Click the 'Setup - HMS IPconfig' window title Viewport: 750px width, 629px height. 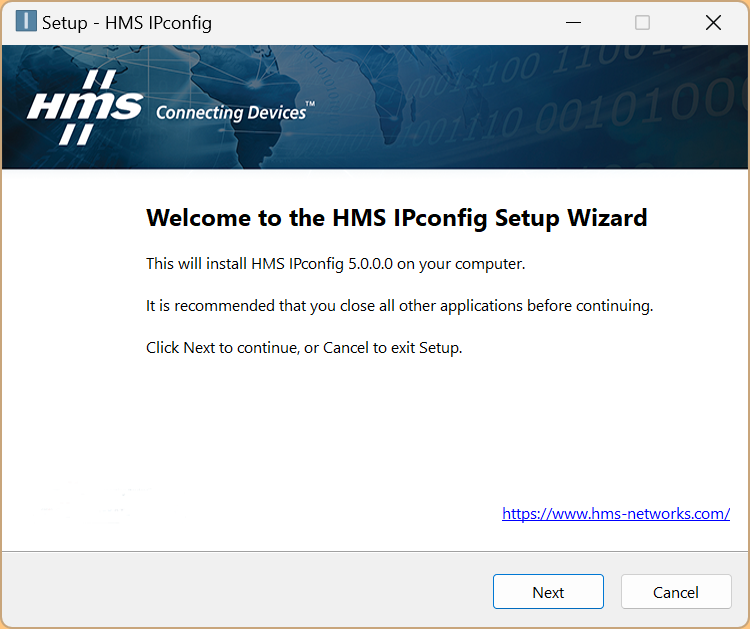[x=127, y=23]
